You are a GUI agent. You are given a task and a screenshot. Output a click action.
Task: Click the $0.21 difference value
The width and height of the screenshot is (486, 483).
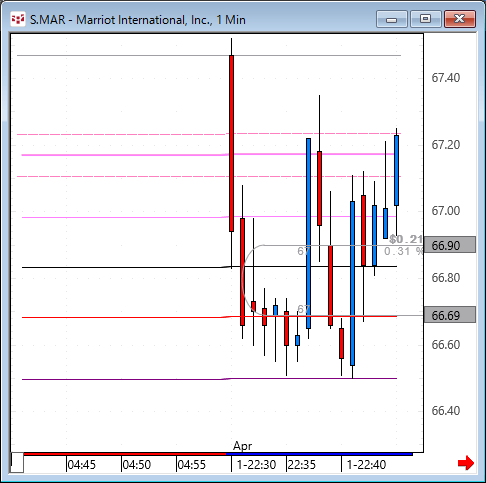click(406, 239)
